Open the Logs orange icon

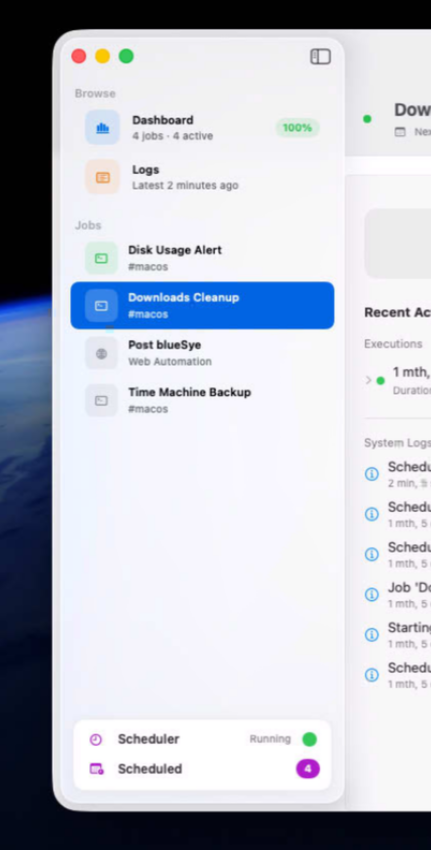(x=102, y=177)
